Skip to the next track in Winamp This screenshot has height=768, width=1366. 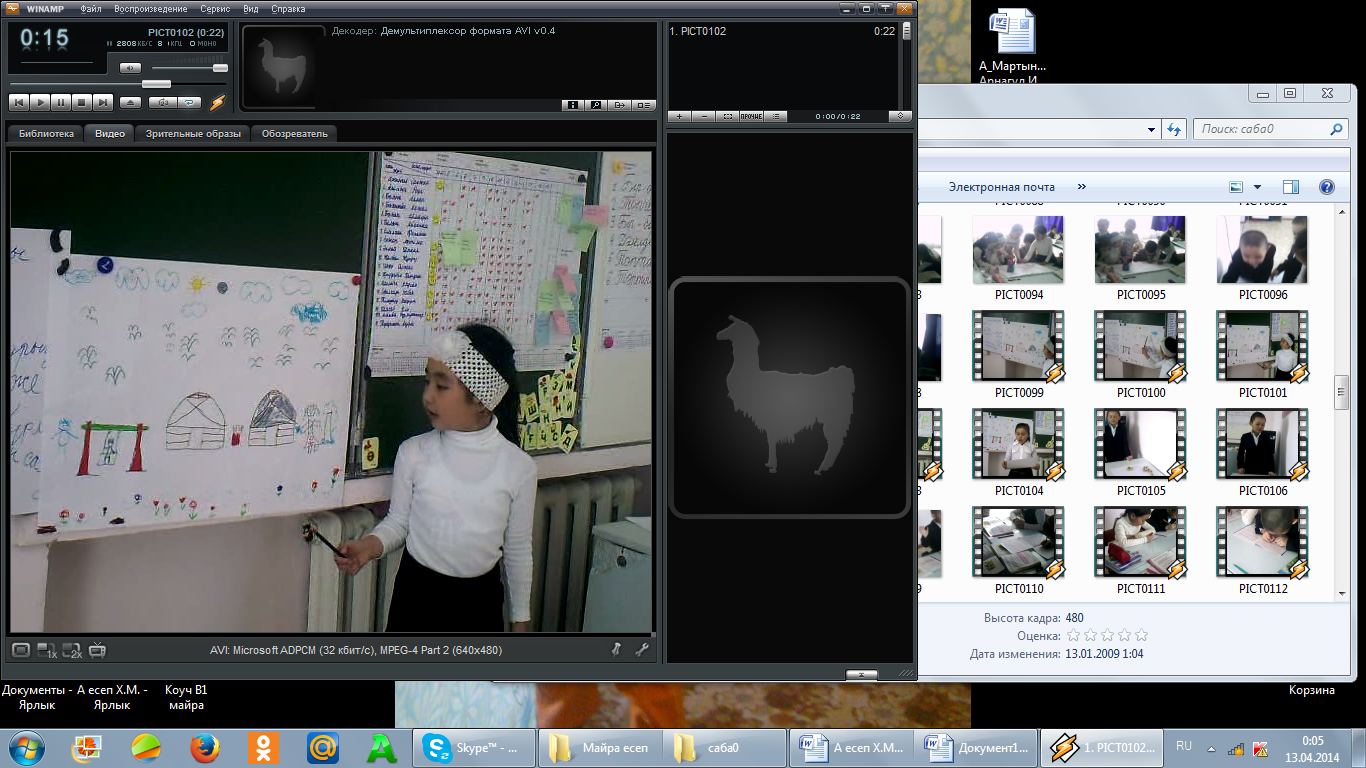(x=102, y=102)
